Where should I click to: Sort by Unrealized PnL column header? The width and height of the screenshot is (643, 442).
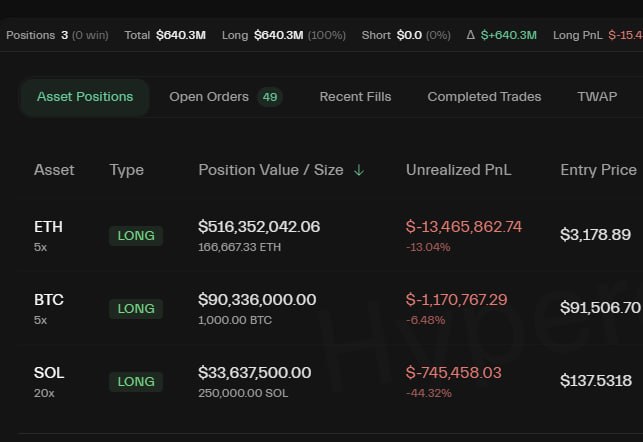click(x=458, y=170)
